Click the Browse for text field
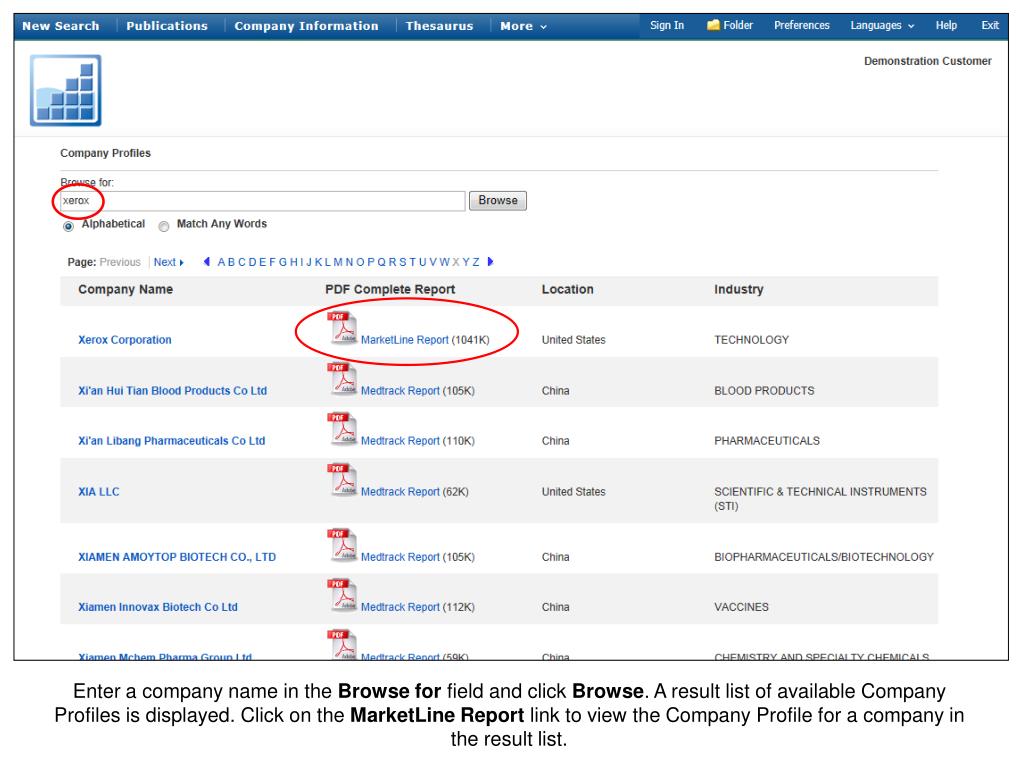The width and height of the screenshot is (1024, 768). [x=260, y=201]
